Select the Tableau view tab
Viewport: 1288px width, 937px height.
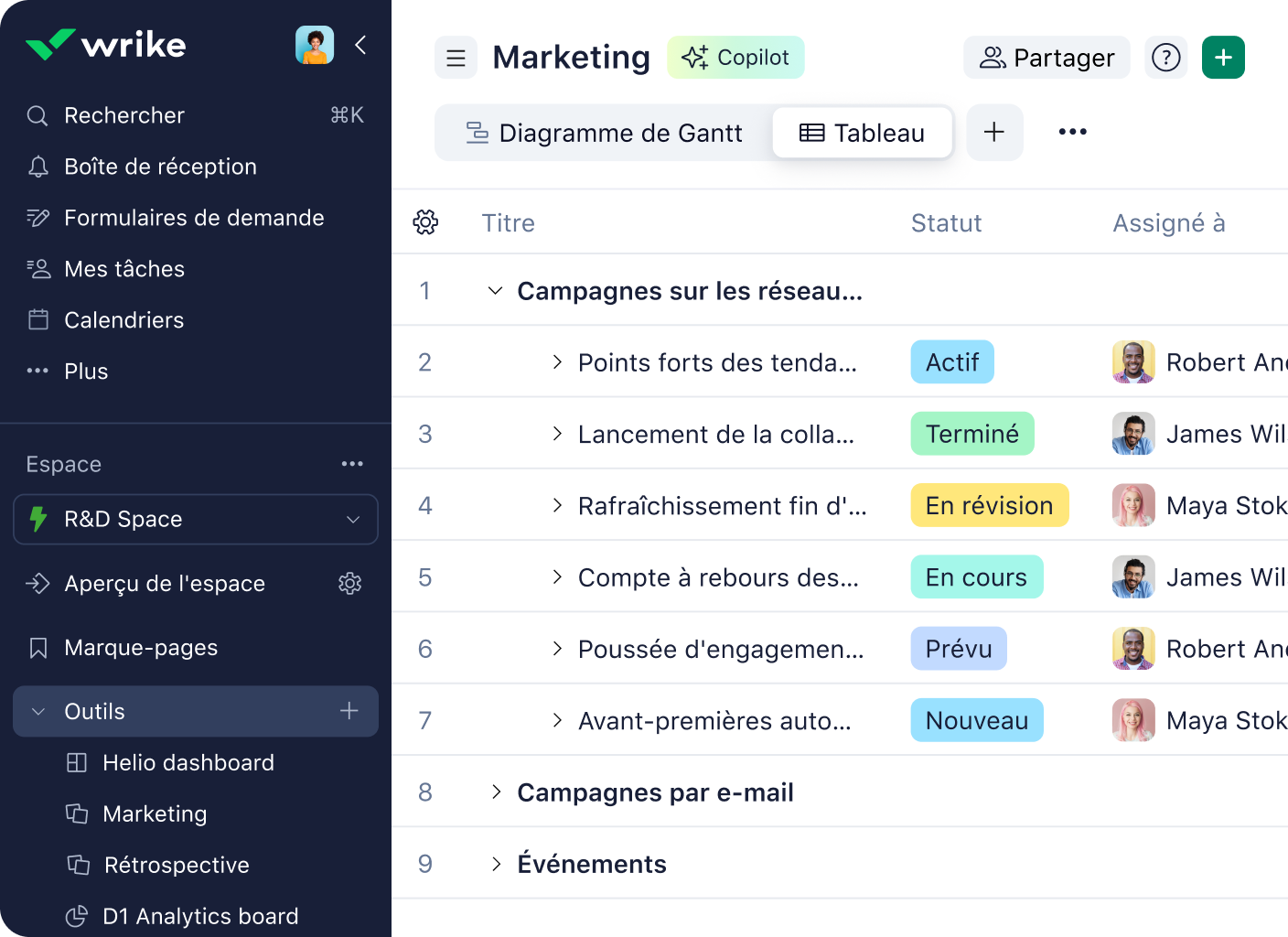coord(863,133)
